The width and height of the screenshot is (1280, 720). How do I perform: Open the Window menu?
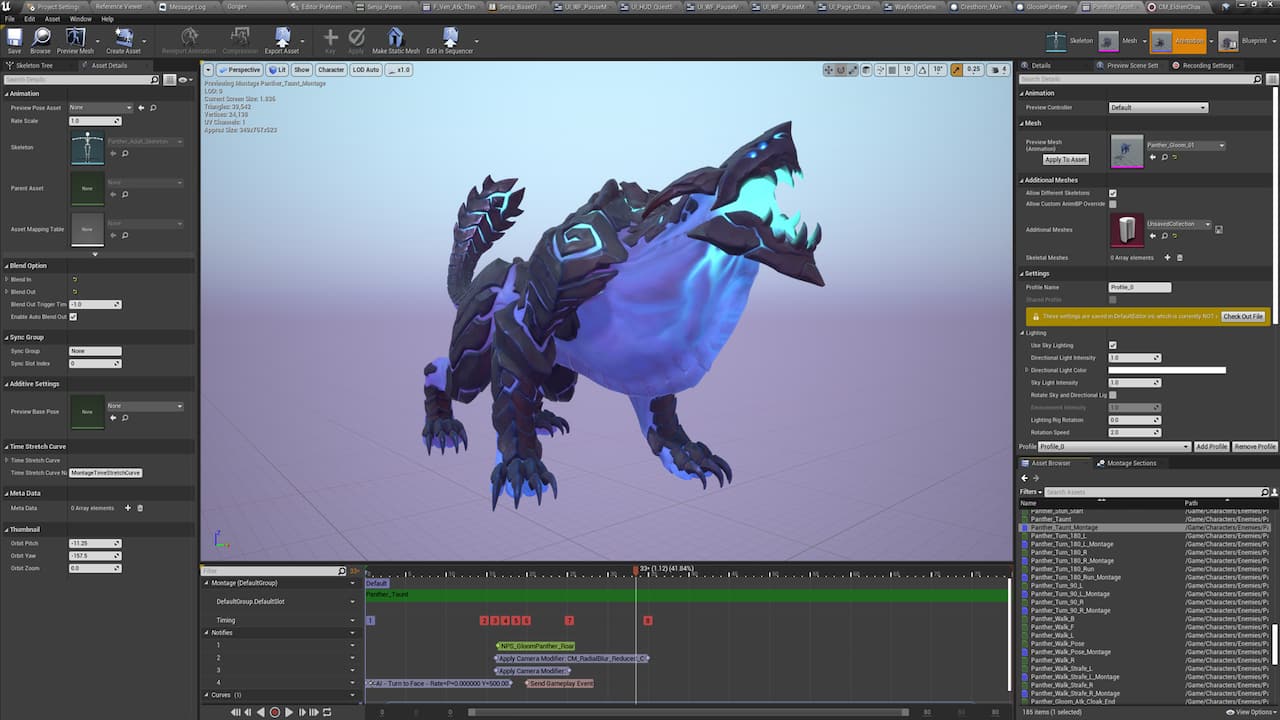pos(81,19)
